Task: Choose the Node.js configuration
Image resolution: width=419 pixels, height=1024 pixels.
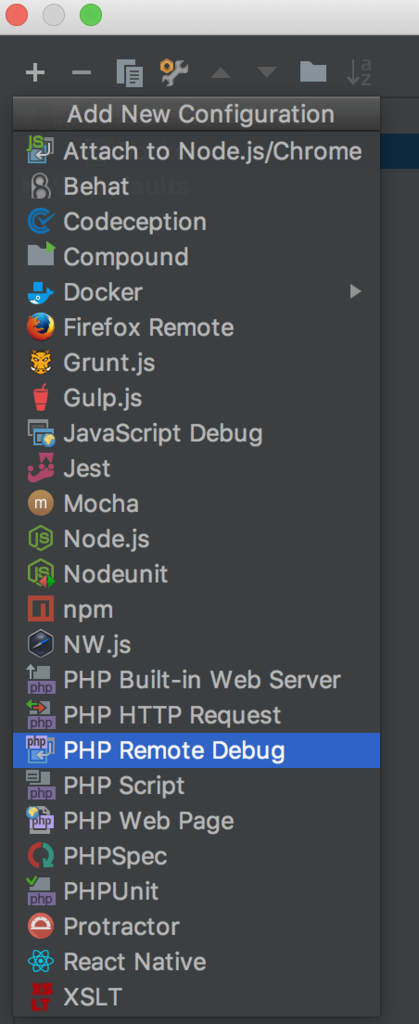Action: coord(196,539)
